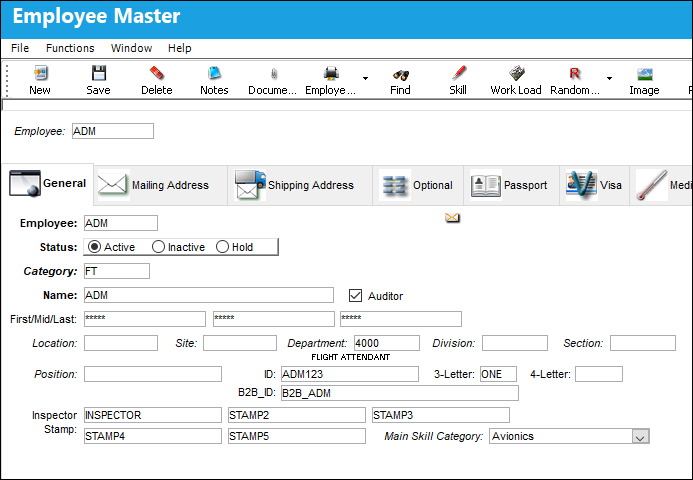Expand the Main Skill Category dropdown
693x480 pixels.
tap(641, 437)
